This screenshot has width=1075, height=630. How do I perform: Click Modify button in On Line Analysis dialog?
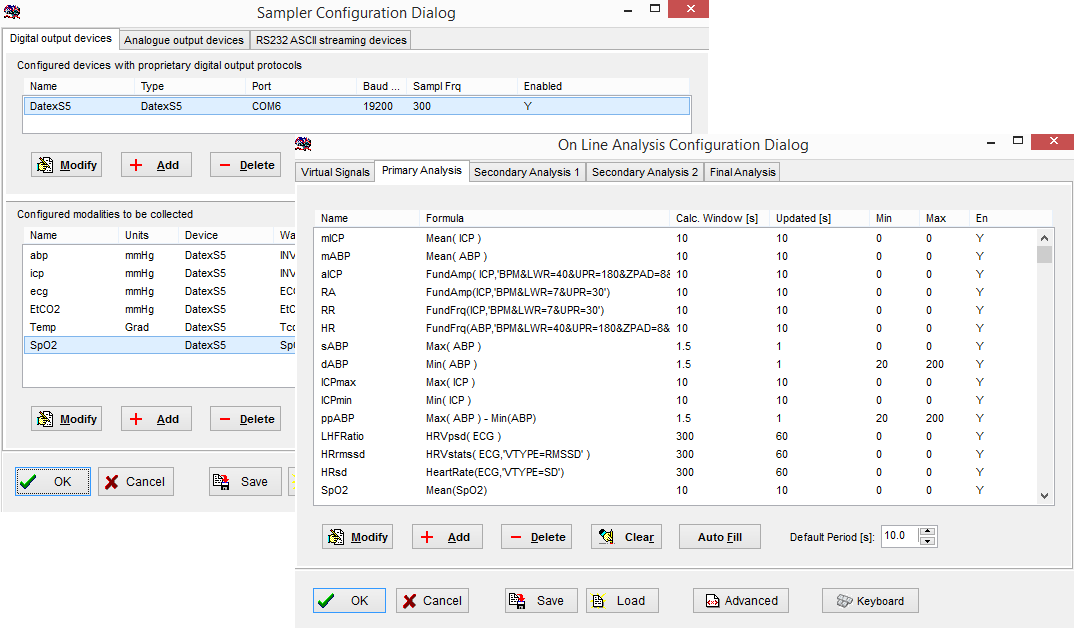click(x=357, y=537)
